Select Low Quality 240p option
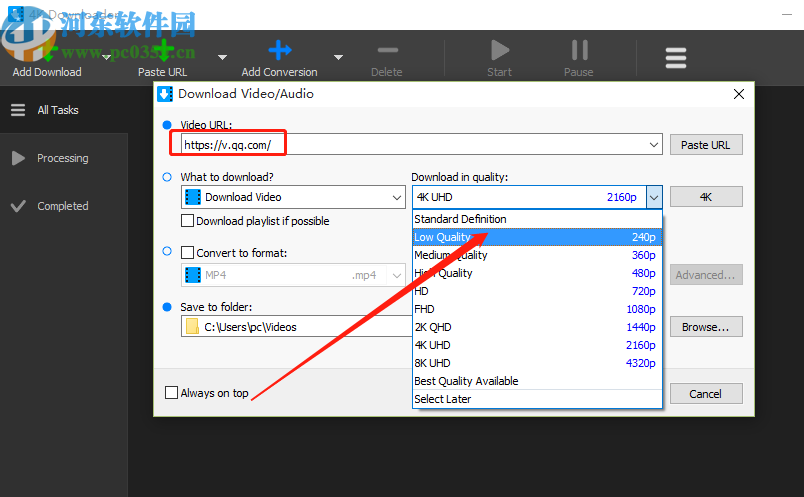This screenshot has height=497, width=804. tap(536, 237)
